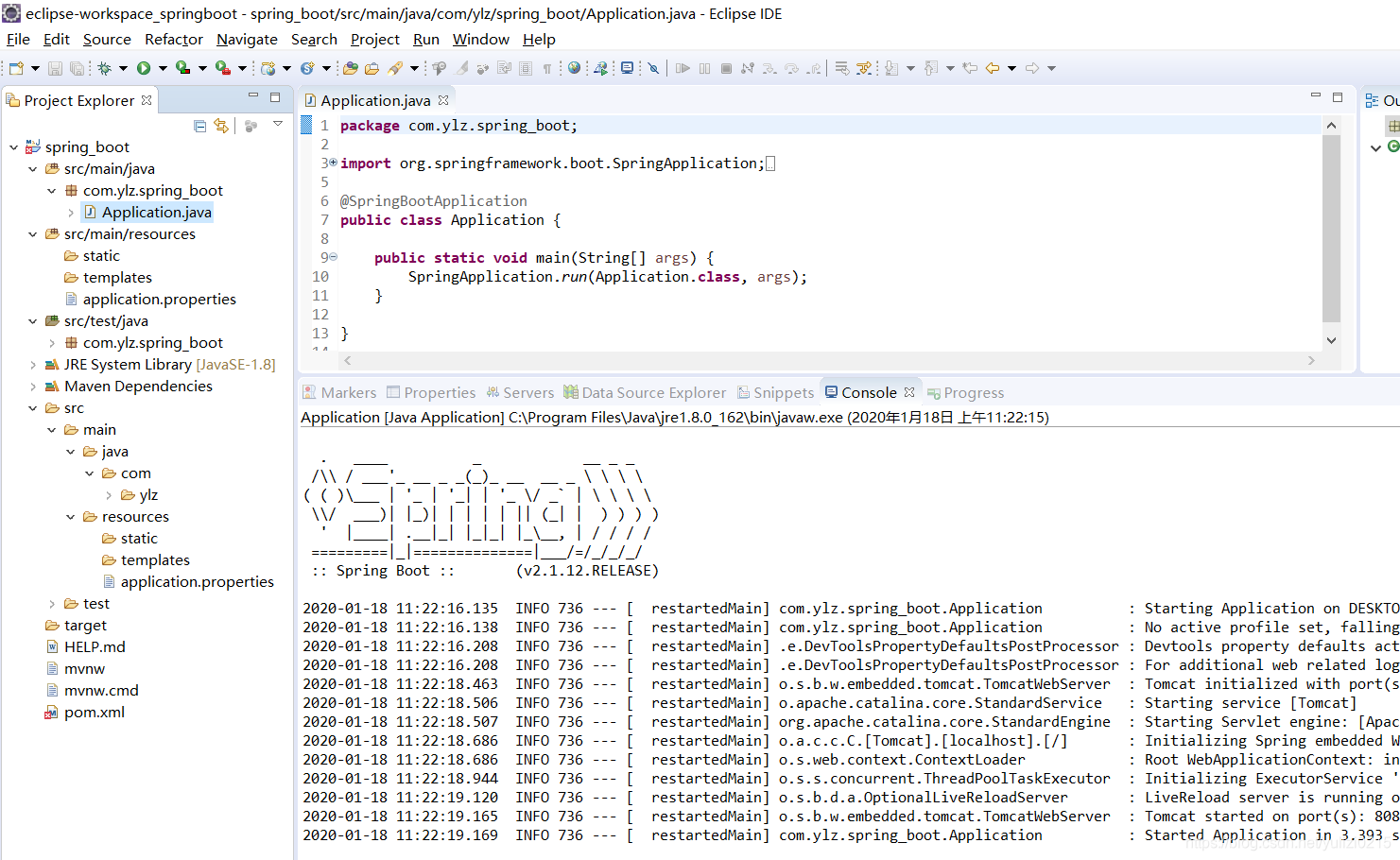Viewport: 1400px width, 860px height.
Task: Select mvnw.cmd file in the tree
Action: click(x=101, y=691)
